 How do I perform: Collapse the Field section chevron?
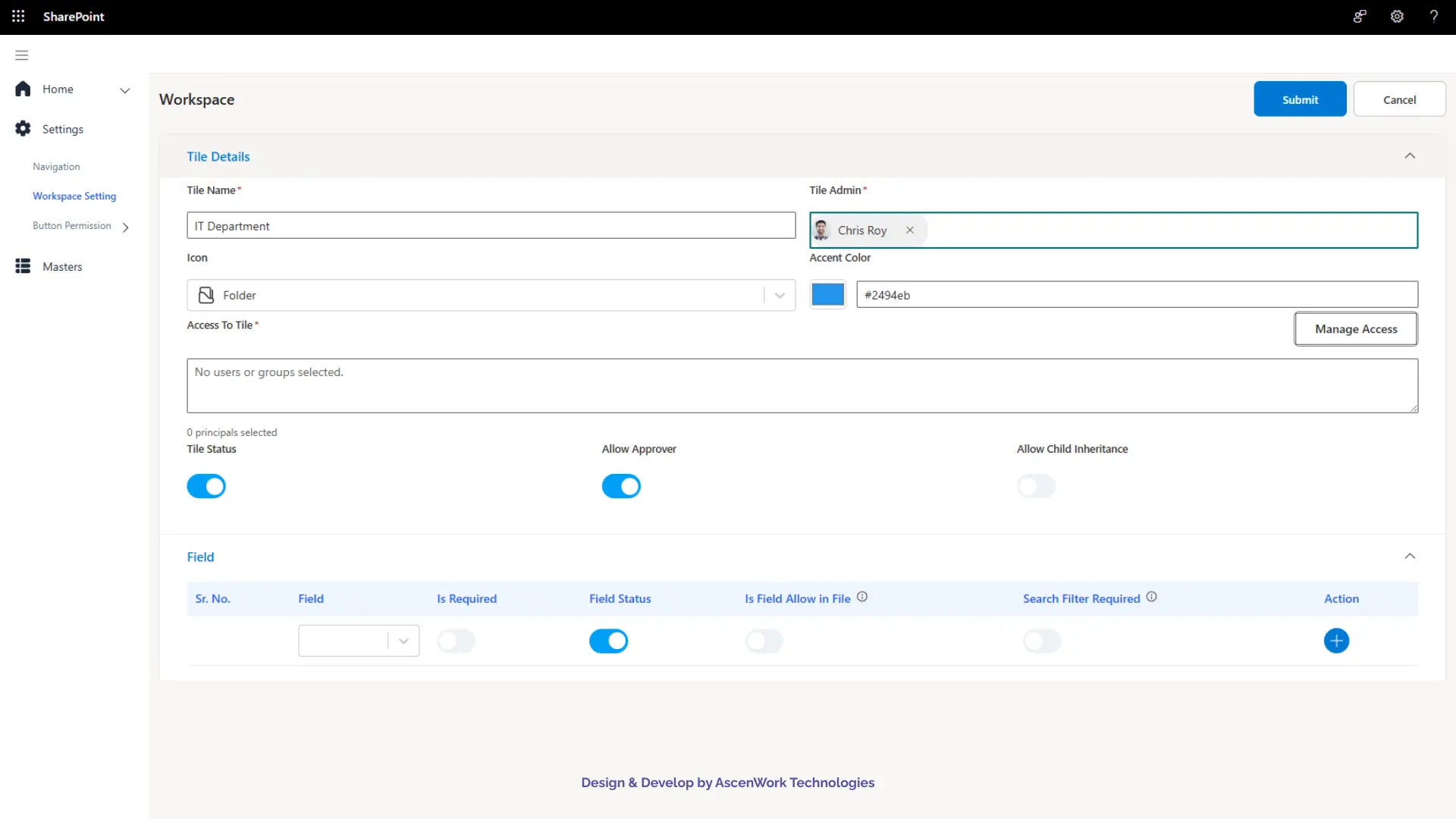click(x=1410, y=557)
